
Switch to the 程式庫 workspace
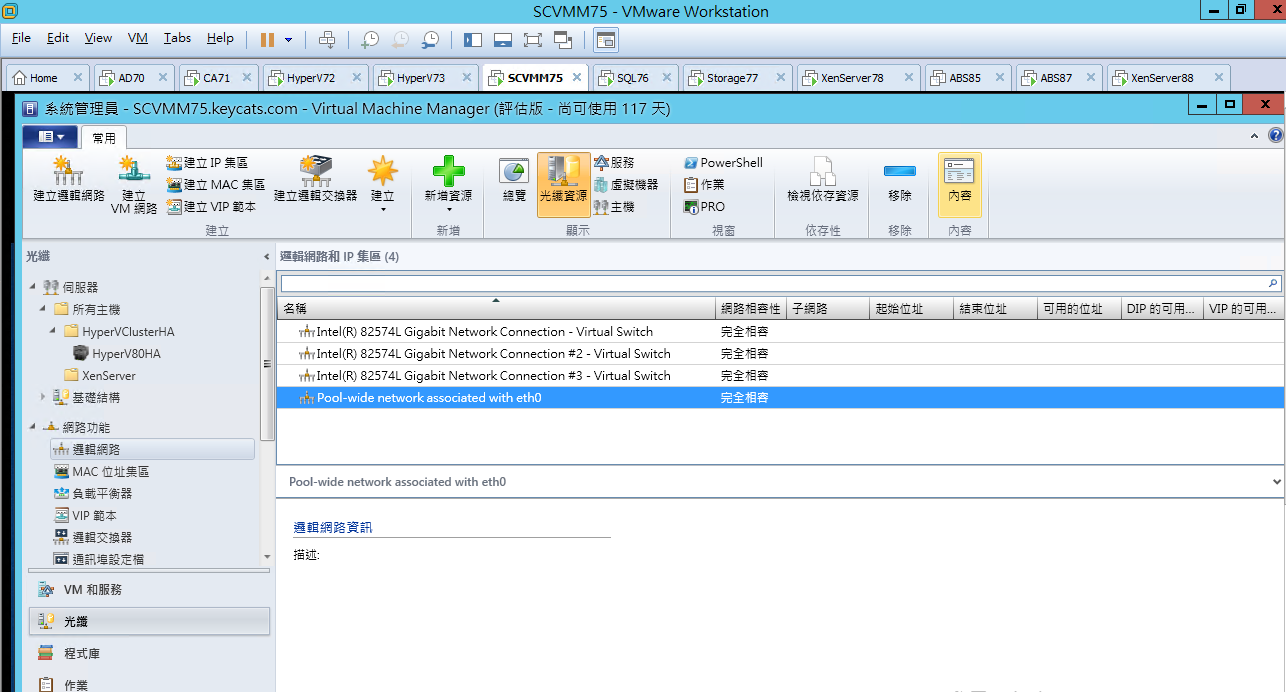[148, 653]
